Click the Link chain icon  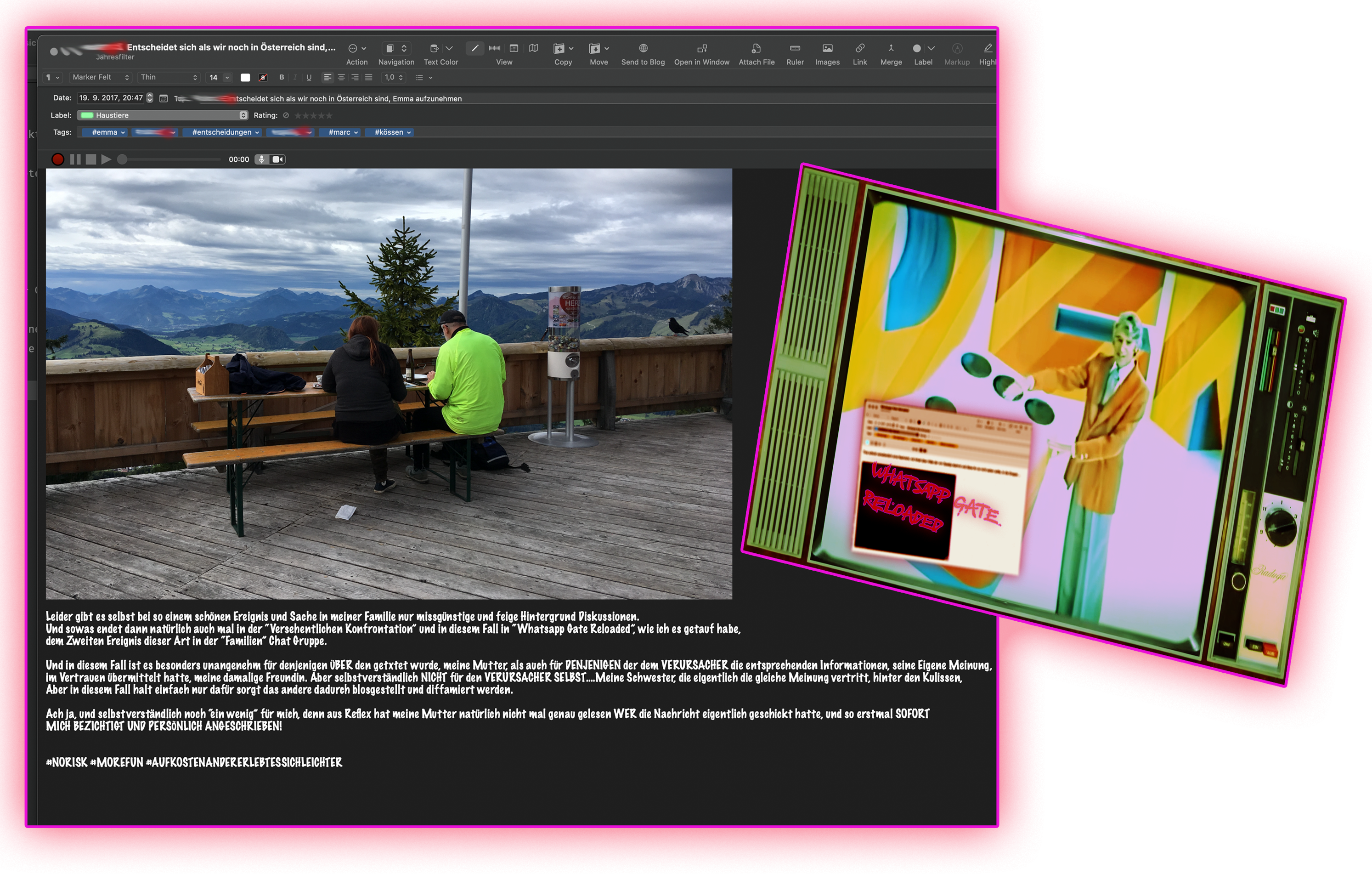(860, 48)
